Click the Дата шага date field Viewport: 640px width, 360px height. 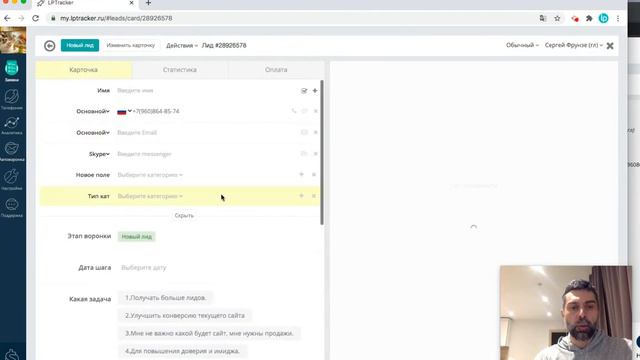point(144,268)
